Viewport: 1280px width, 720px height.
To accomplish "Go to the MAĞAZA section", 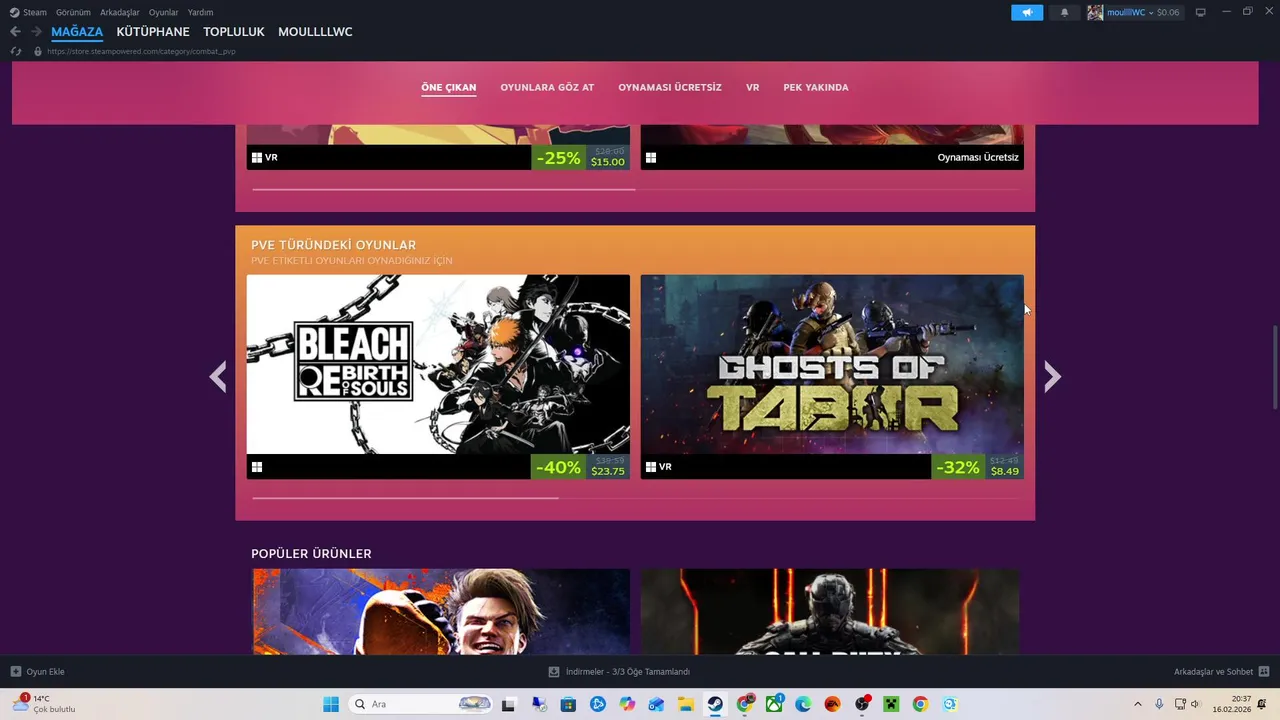I will coord(77,32).
